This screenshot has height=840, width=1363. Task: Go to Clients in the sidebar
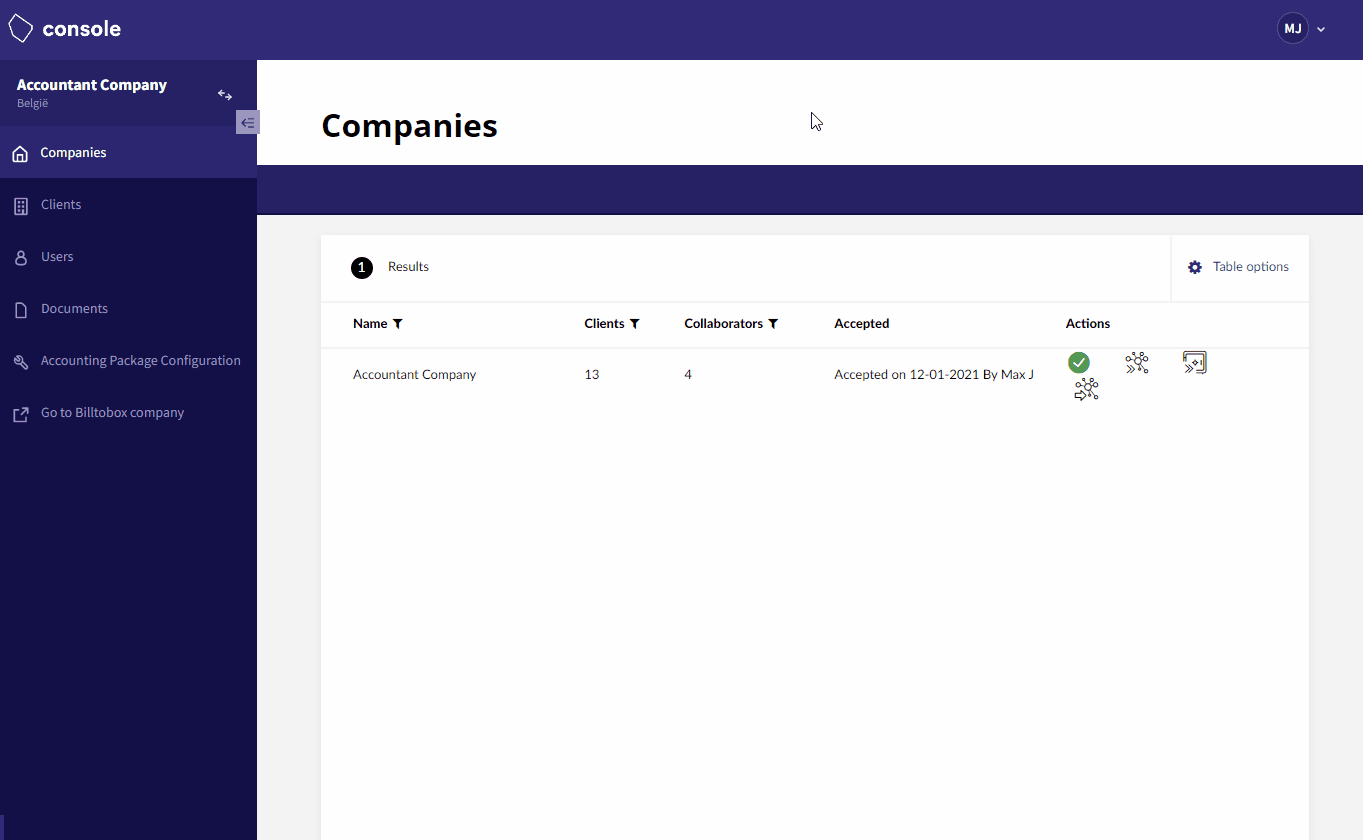pos(128,205)
